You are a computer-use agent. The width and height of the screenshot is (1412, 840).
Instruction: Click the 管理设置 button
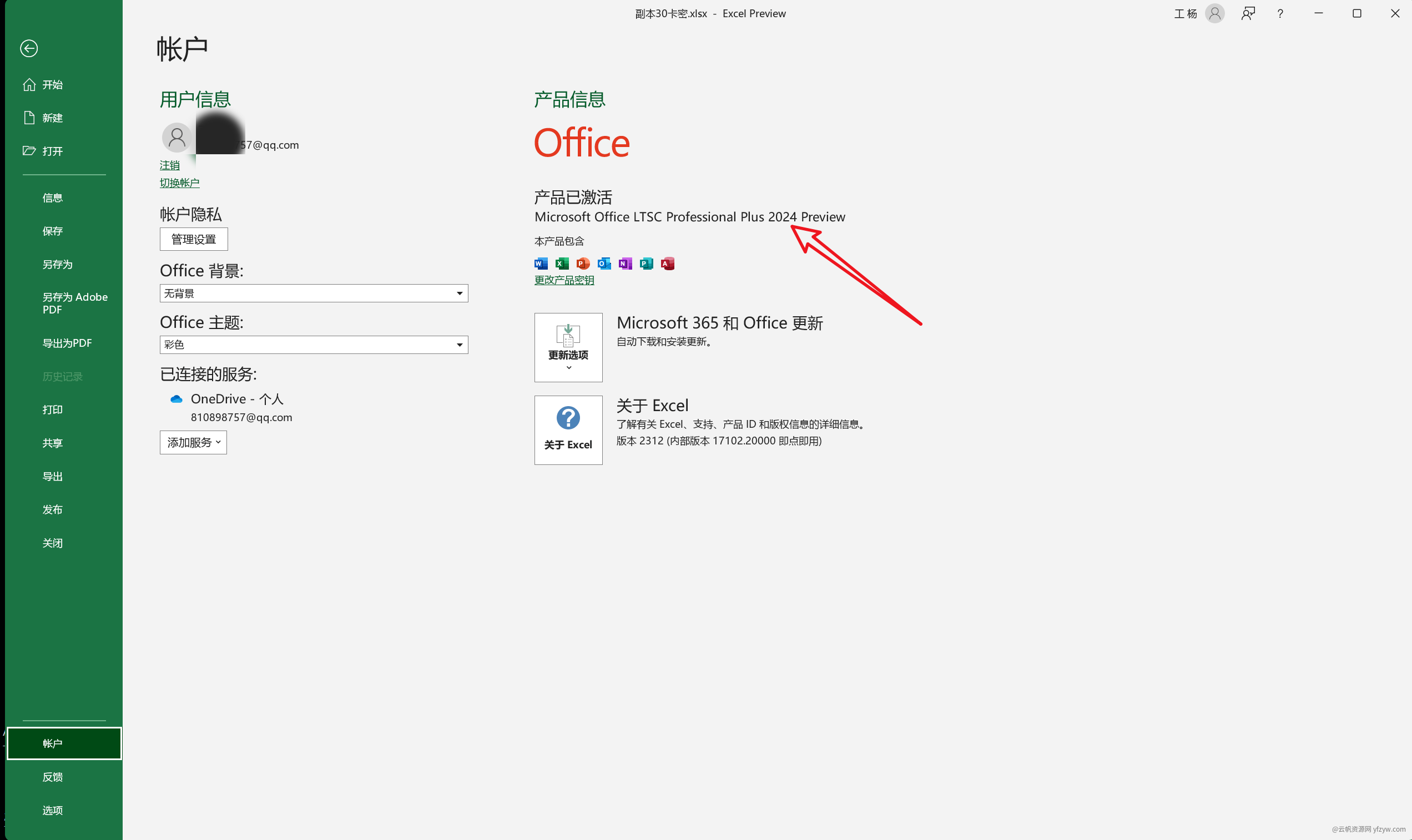tap(194, 240)
